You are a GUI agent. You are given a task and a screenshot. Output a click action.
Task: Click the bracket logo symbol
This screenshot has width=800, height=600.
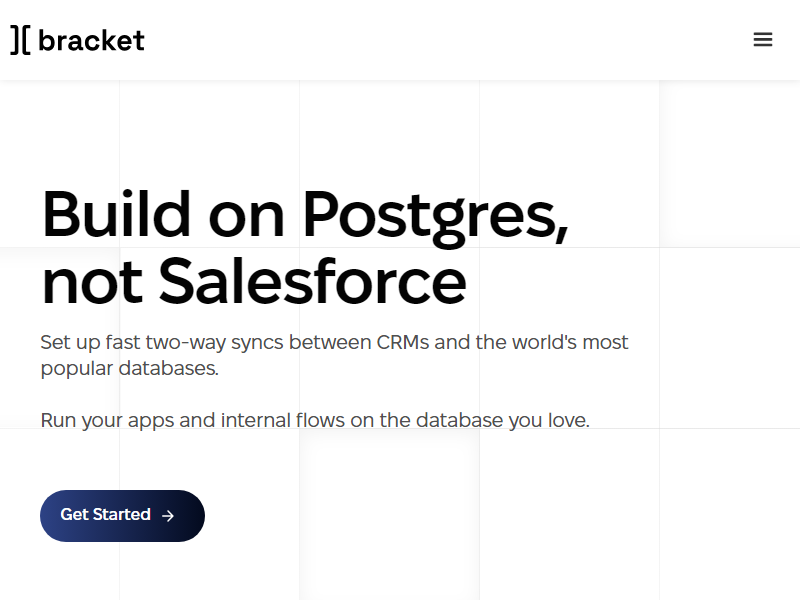20,40
